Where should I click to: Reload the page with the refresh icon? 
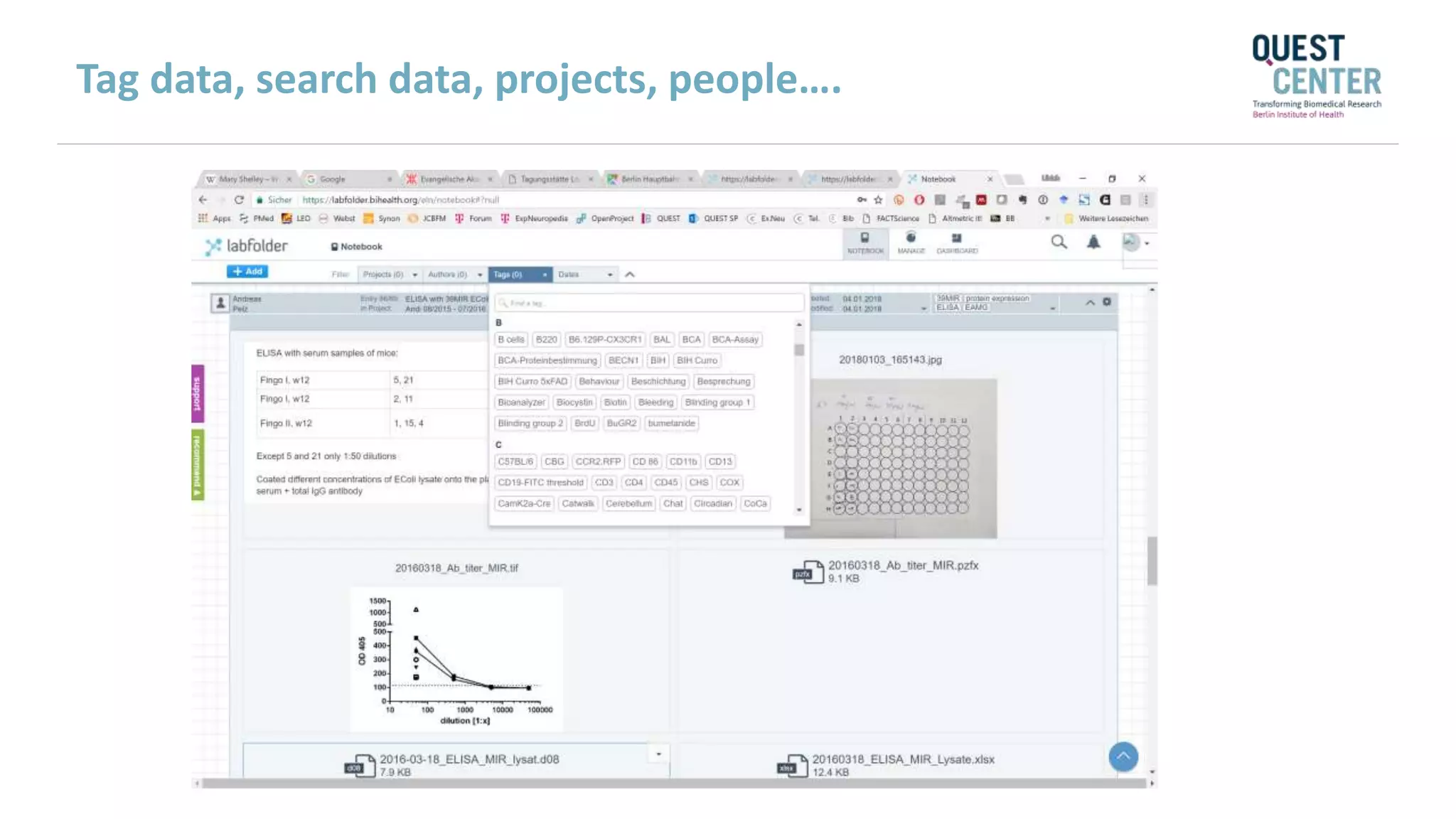pos(239,200)
